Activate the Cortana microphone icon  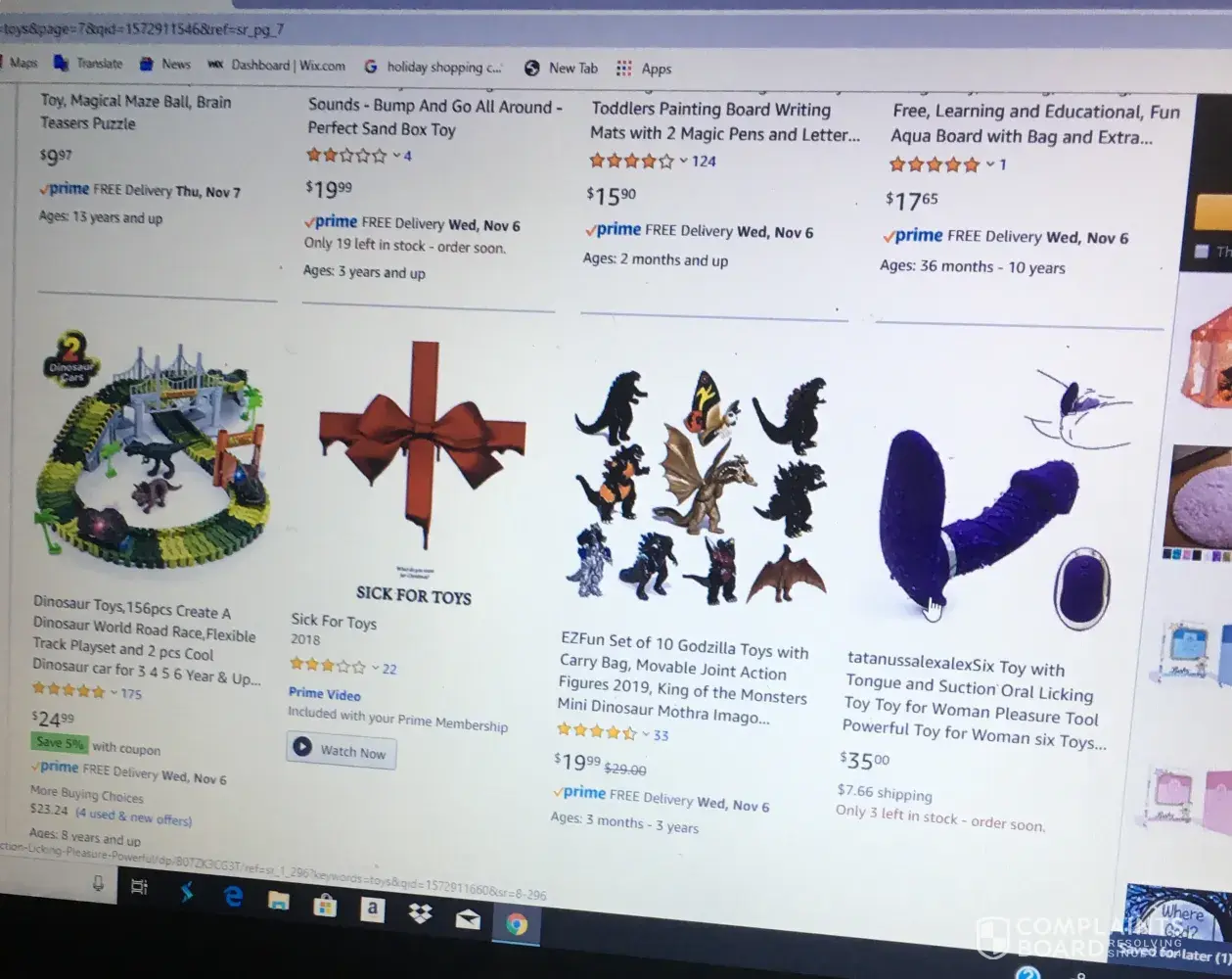[98, 883]
